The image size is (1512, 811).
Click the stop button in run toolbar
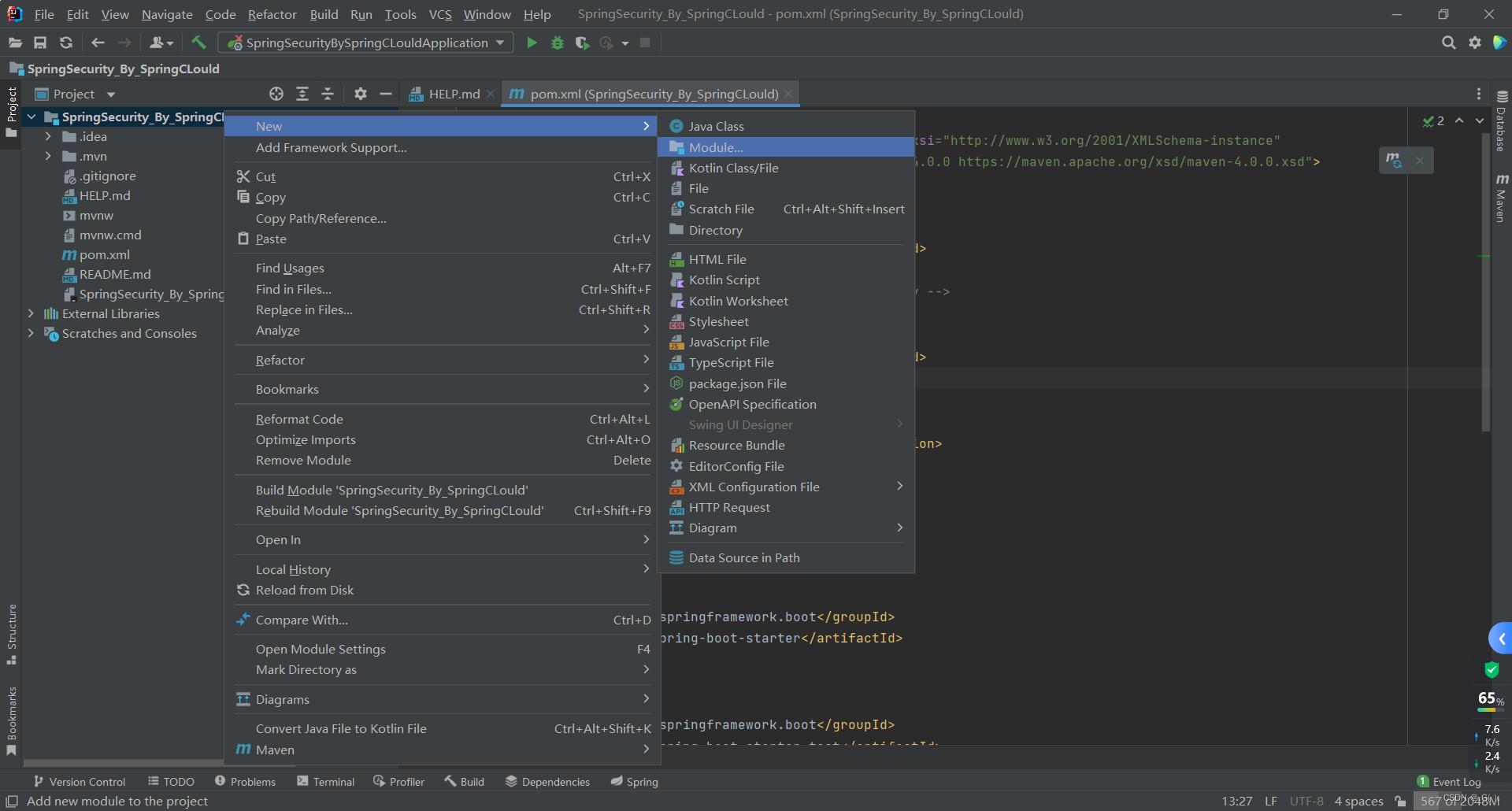click(x=645, y=43)
